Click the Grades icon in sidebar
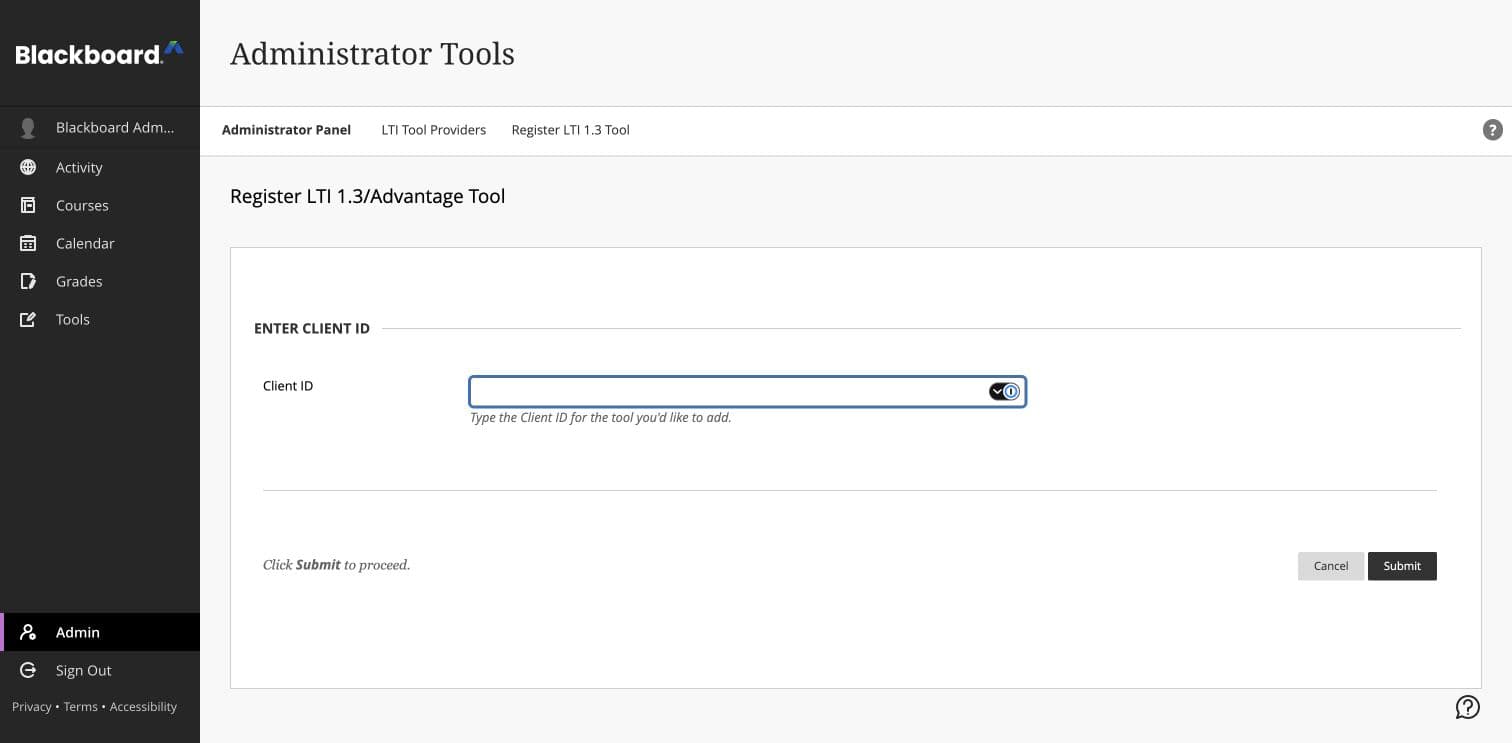1512x743 pixels. tap(28, 281)
